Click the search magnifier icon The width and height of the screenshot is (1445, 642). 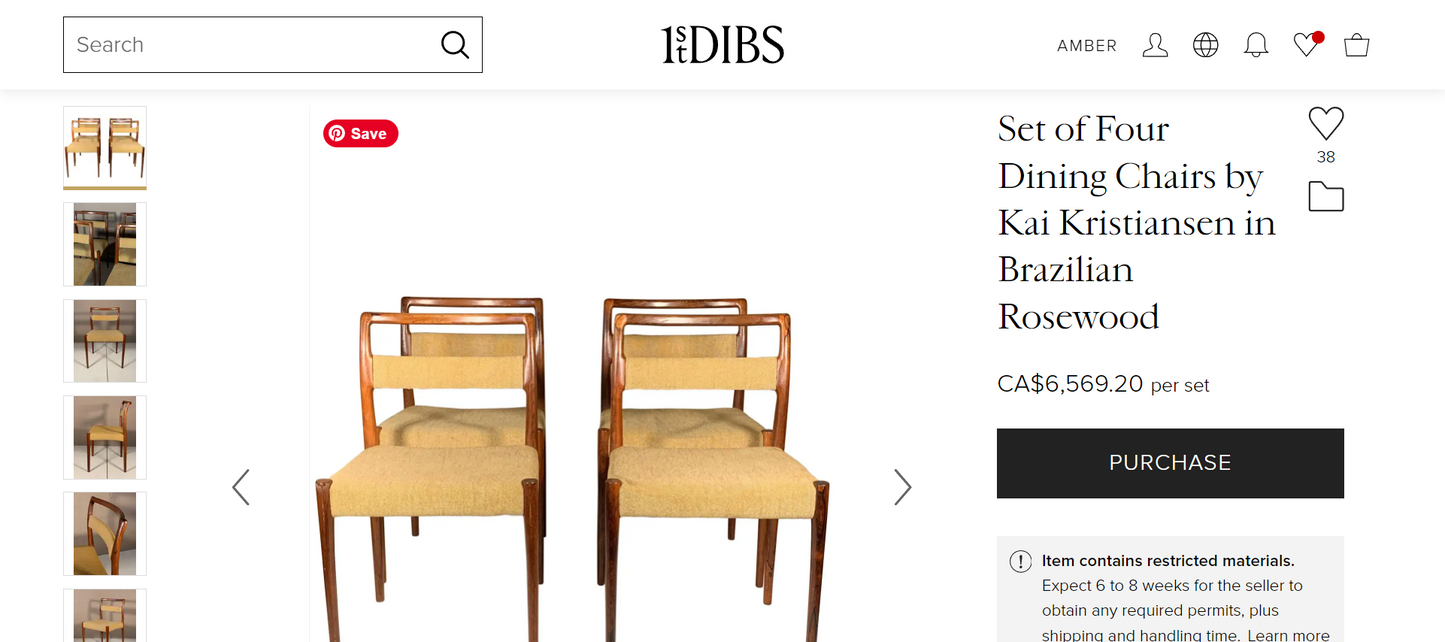point(455,45)
